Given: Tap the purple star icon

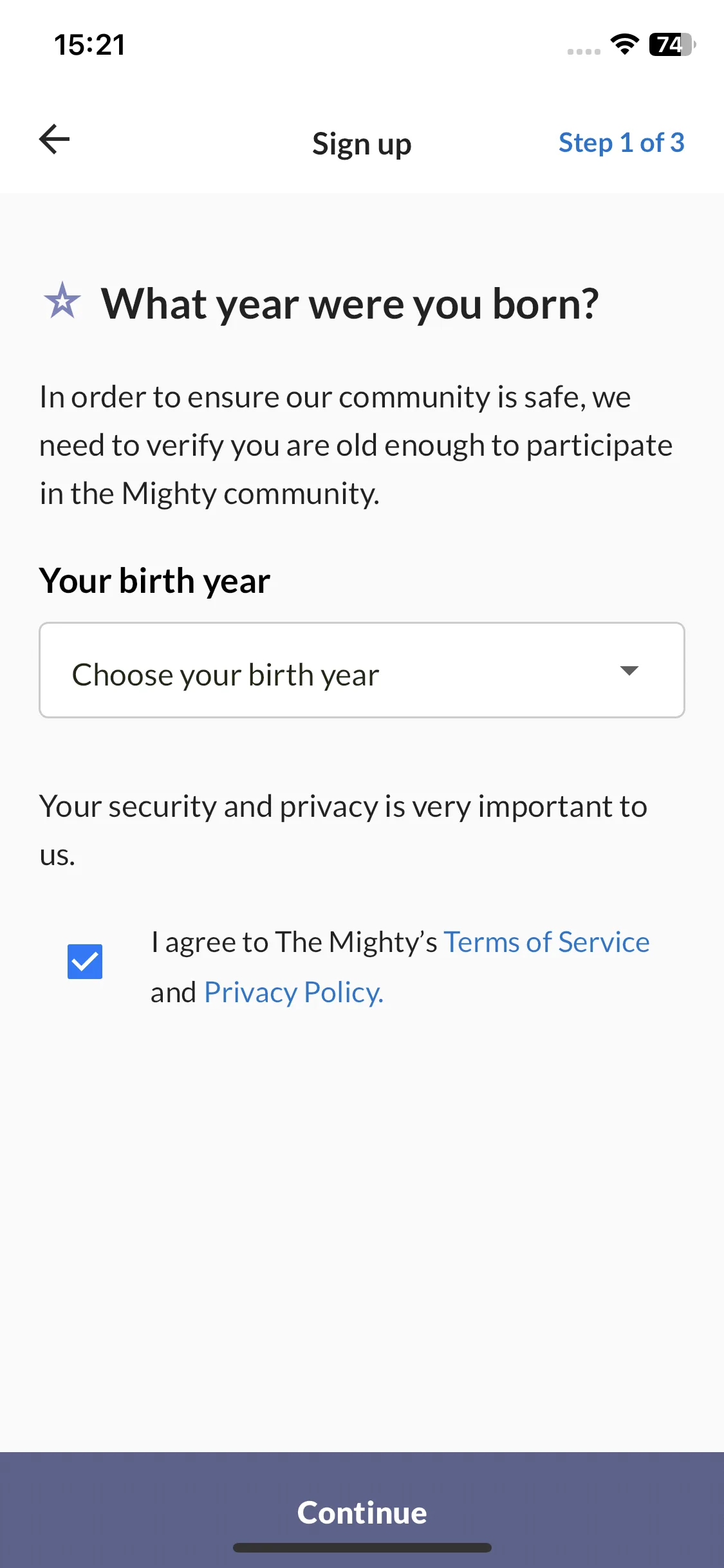Looking at the screenshot, I should tap(62, 301).
